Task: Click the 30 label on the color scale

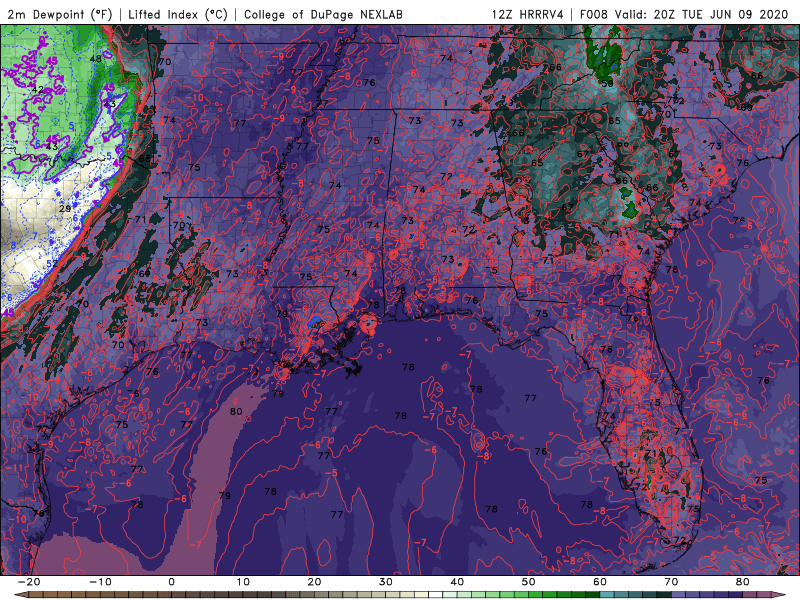Action: point(386,582)
